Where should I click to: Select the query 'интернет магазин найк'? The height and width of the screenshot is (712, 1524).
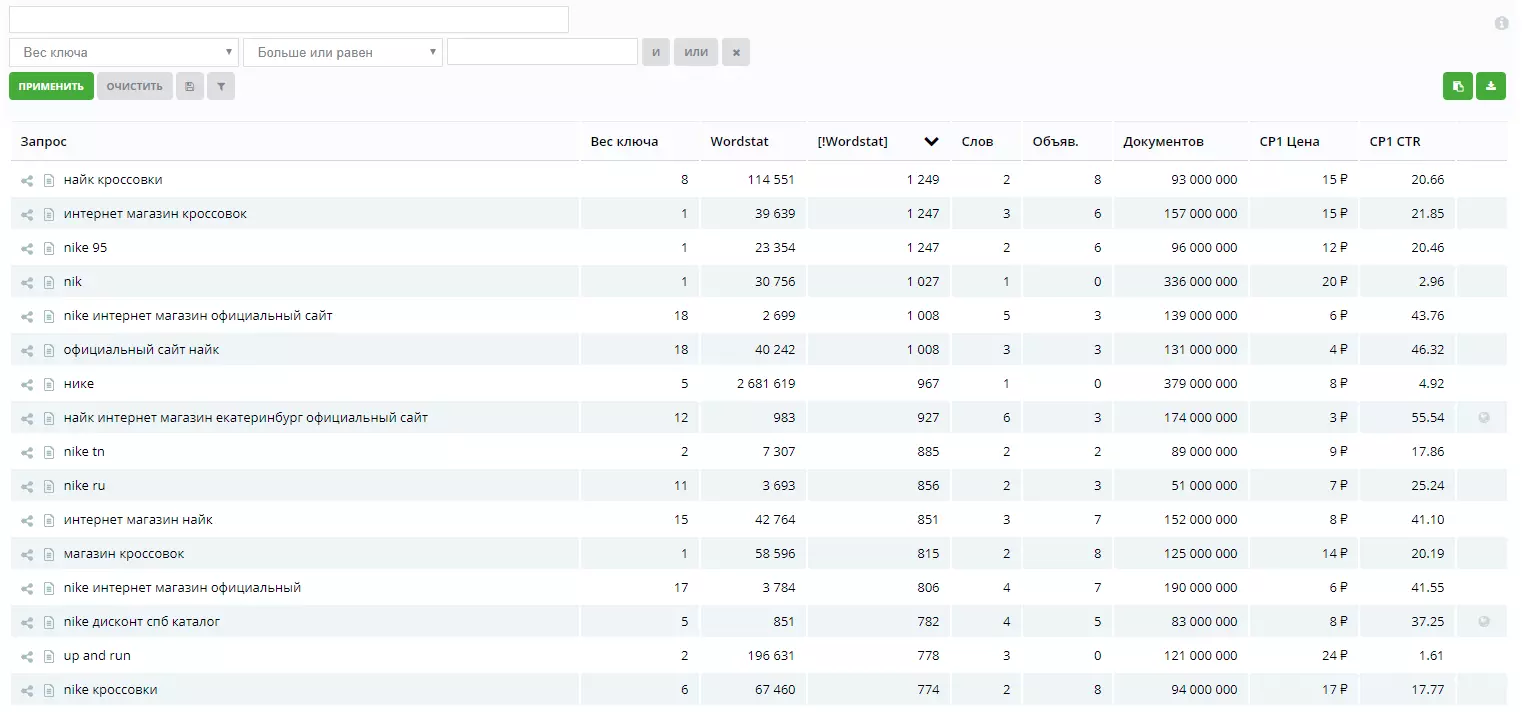(138, 520)
